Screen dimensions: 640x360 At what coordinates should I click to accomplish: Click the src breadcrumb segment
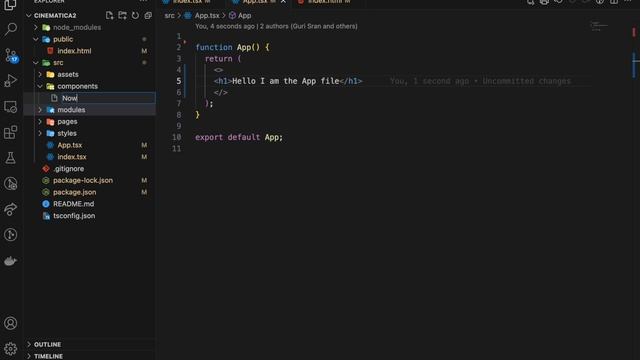coord(169,16)
